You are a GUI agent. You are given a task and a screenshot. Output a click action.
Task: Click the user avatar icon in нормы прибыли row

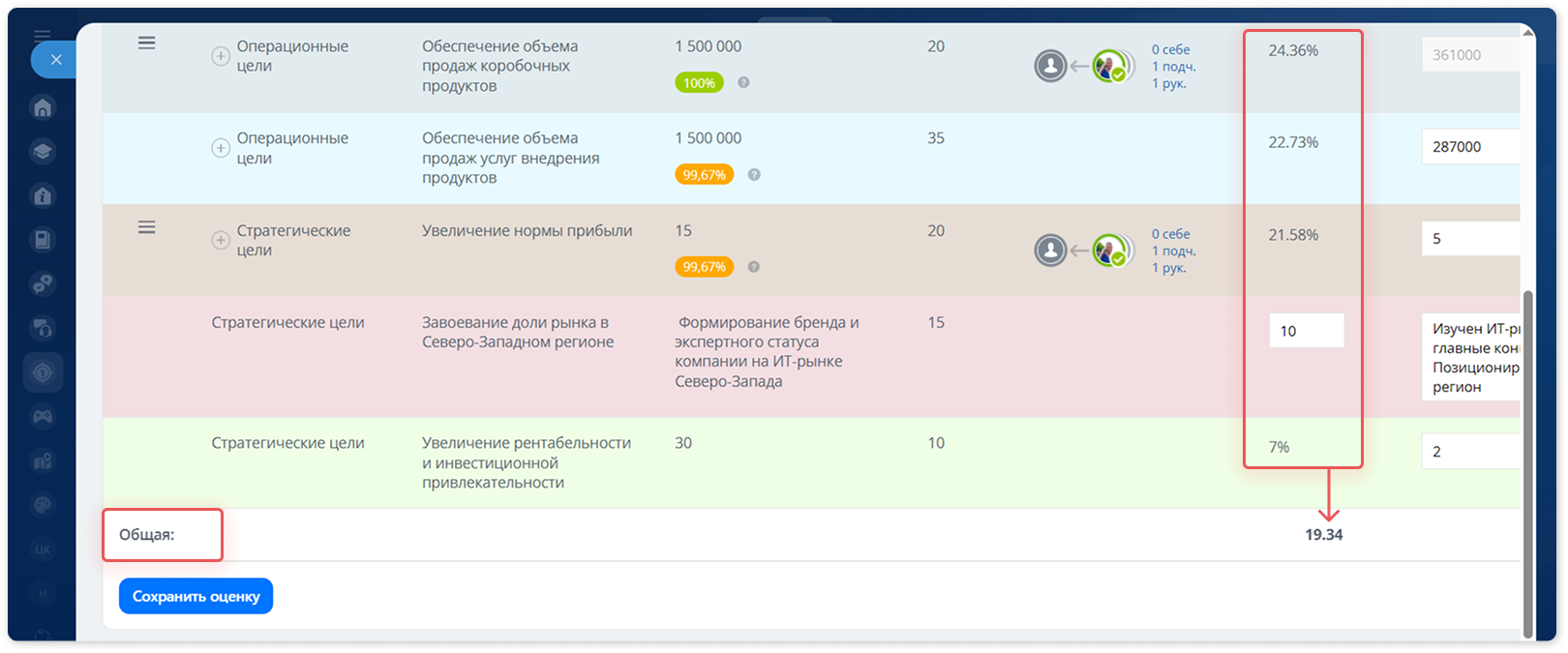click(1050, 251)
